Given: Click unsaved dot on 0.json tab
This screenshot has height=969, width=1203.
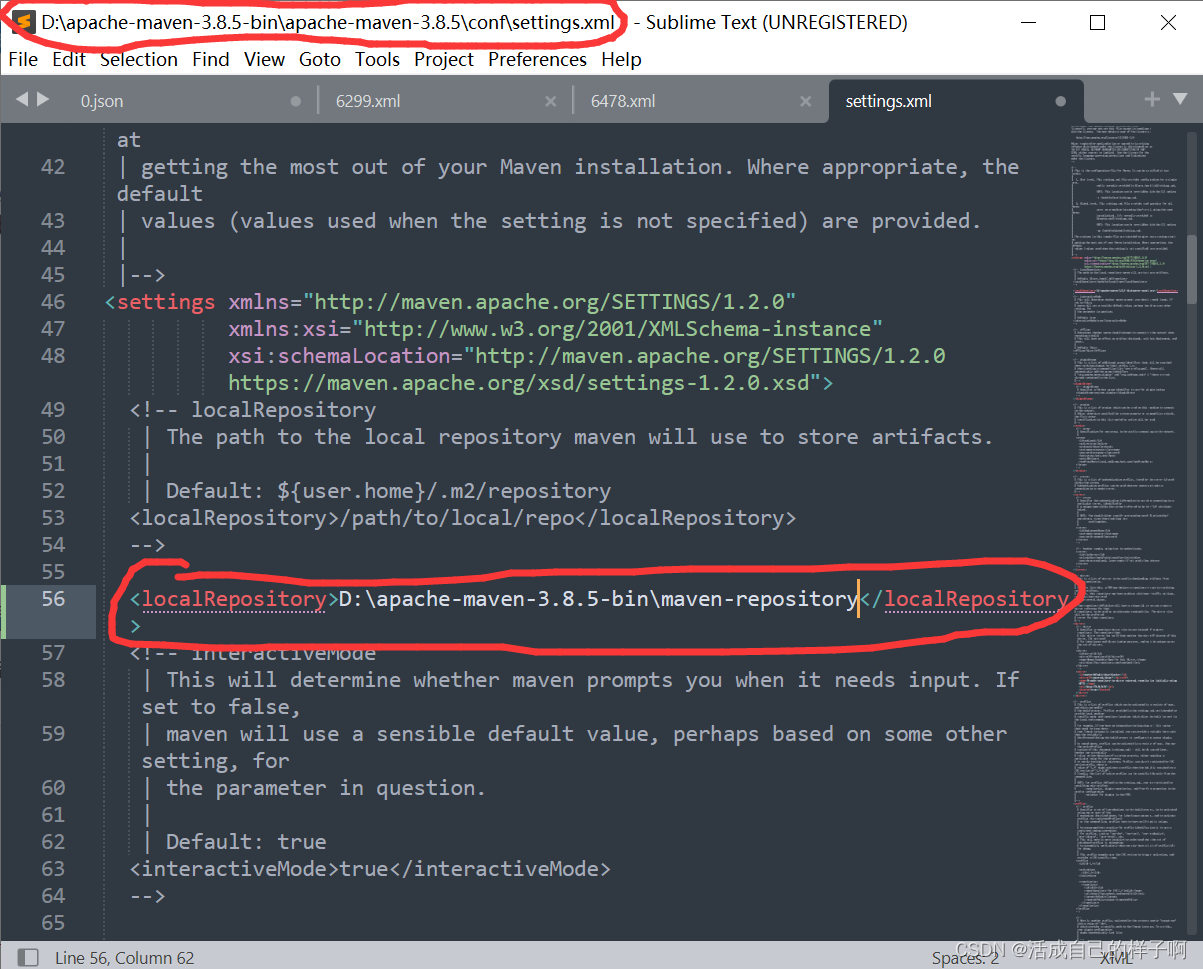Looking at the screenshot, I should click(295, 101).
